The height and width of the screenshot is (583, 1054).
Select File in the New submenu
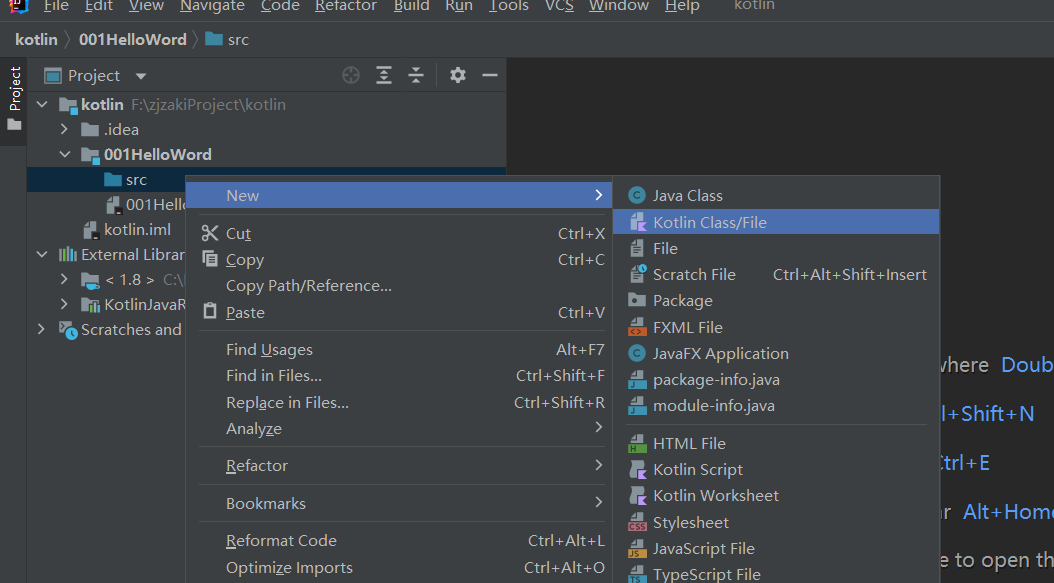pos(776,248)
